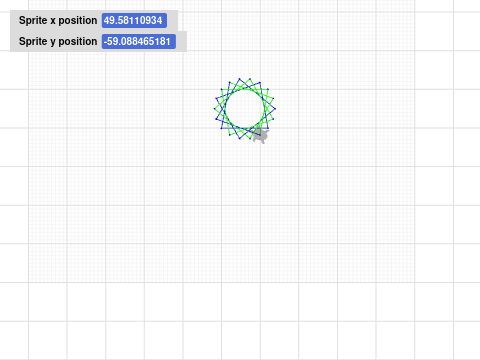Click the gray turtle sprite

click(x=261, y=136)
